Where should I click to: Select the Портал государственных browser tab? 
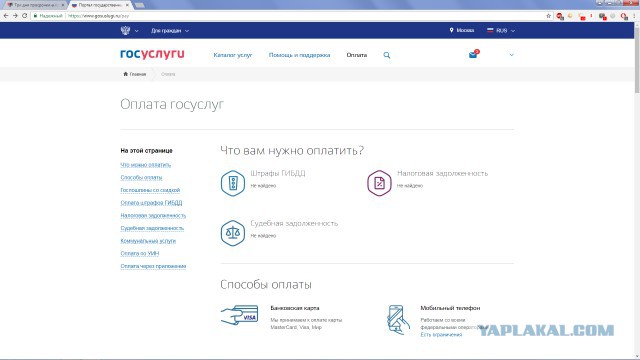[99, 5]
